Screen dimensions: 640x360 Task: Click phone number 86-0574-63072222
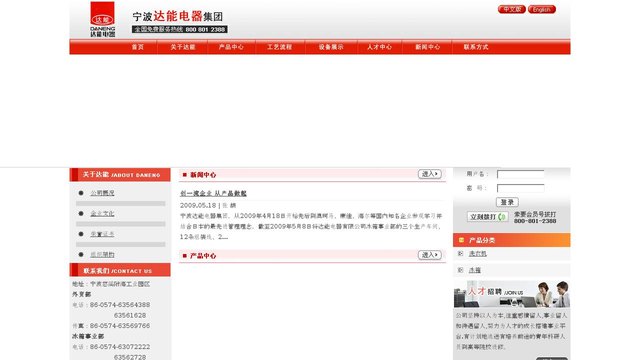120,347
